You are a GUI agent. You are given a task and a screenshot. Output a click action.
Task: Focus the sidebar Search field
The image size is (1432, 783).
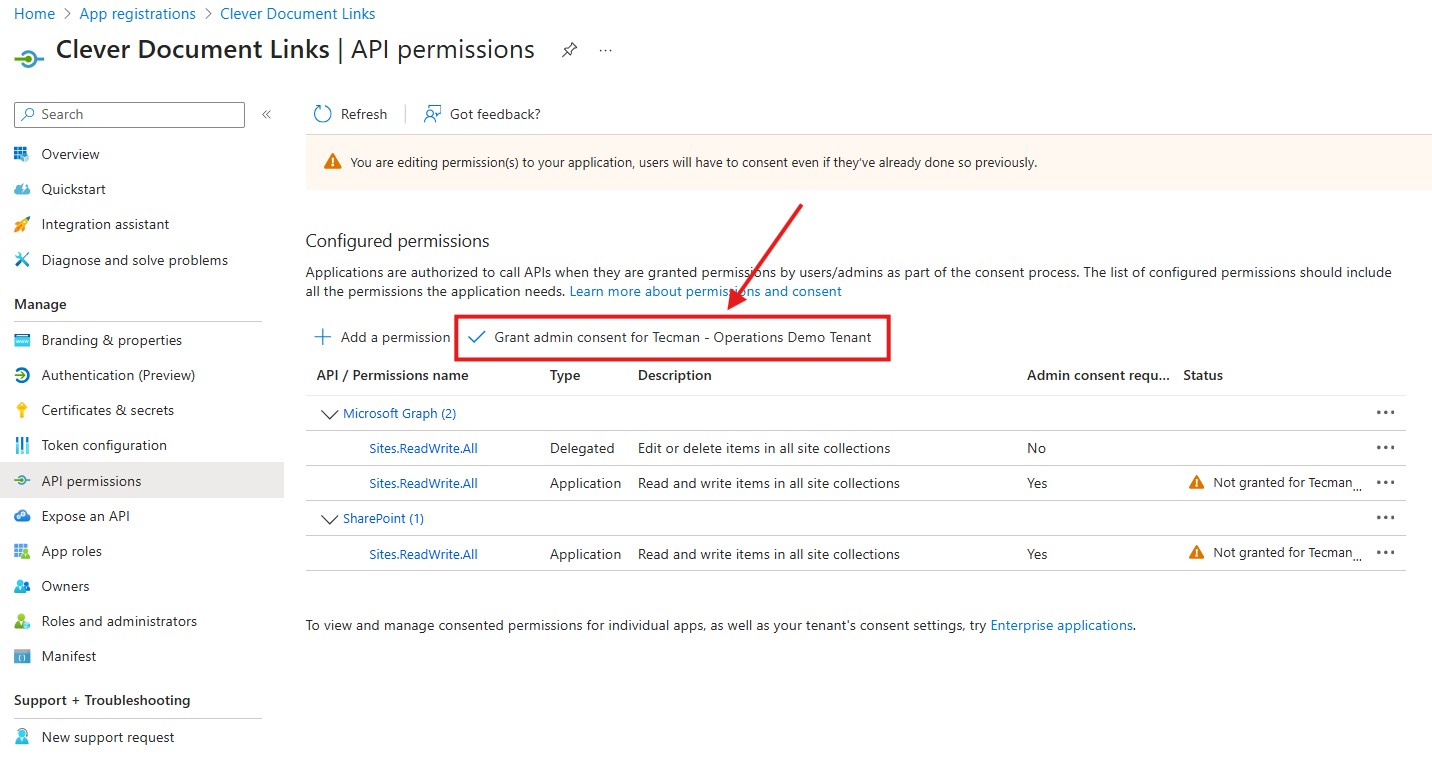129,114
